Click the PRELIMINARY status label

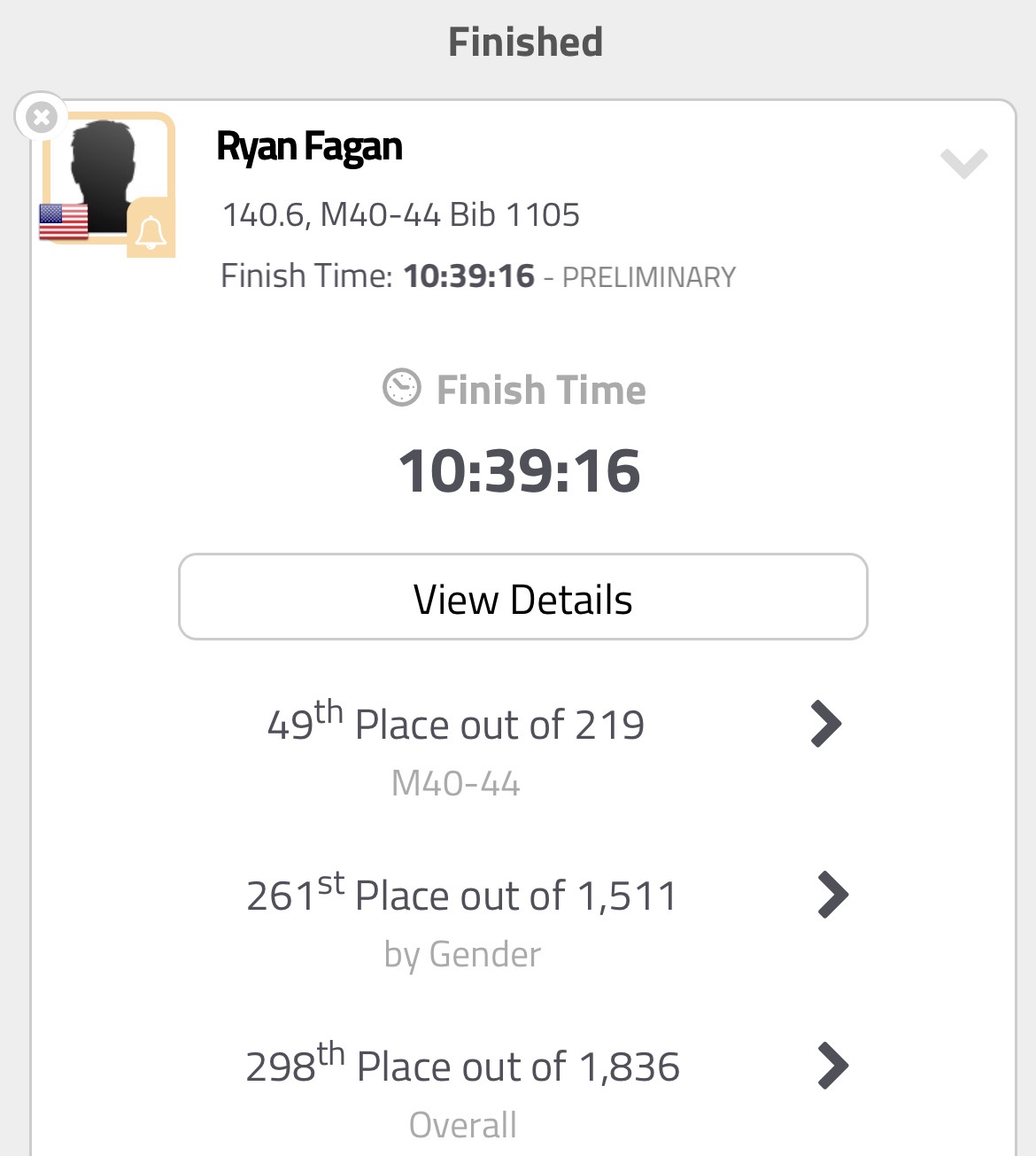point(649,277)
